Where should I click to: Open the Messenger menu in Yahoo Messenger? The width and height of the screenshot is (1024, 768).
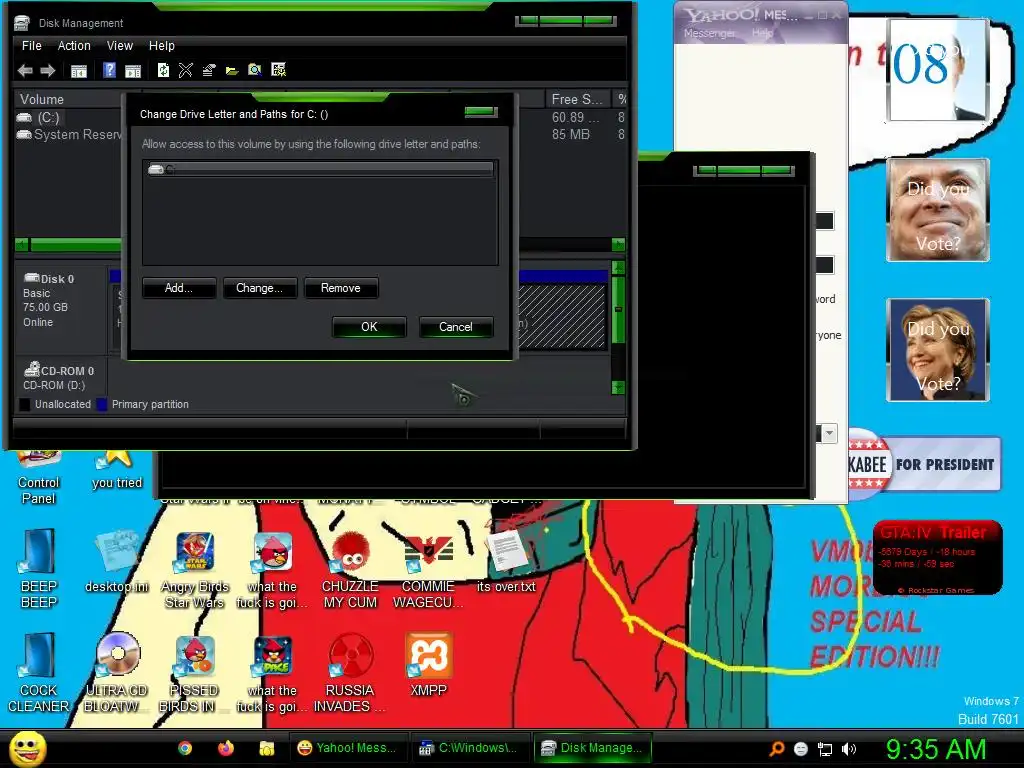(x=710, y=33)
